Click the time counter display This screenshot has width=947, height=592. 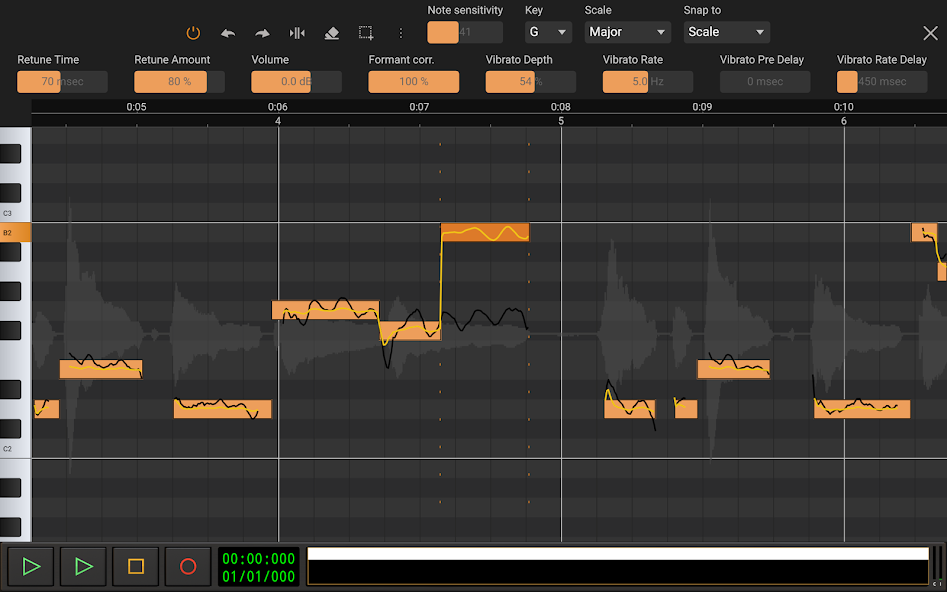pos(258,566)
